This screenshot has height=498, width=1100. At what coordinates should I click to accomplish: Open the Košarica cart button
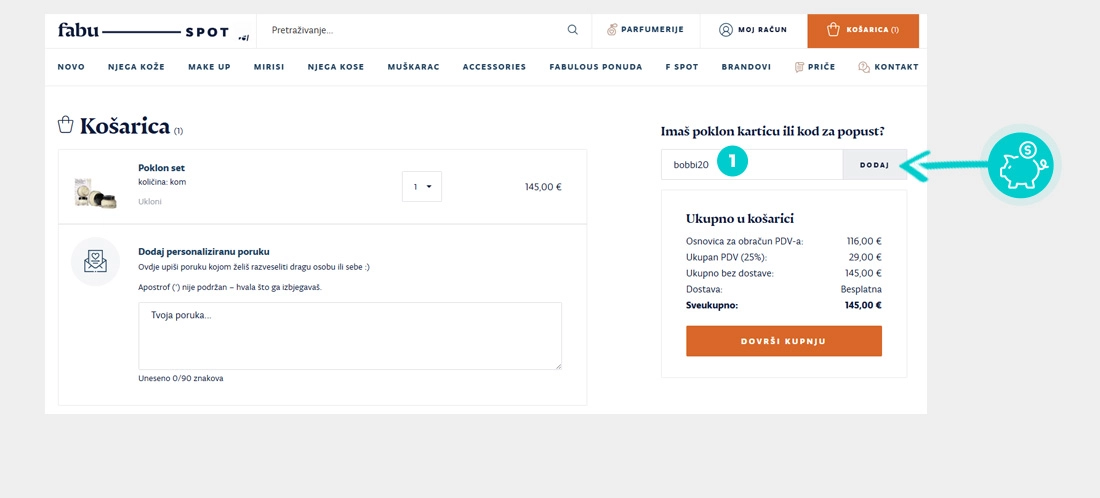click(863, 30)
